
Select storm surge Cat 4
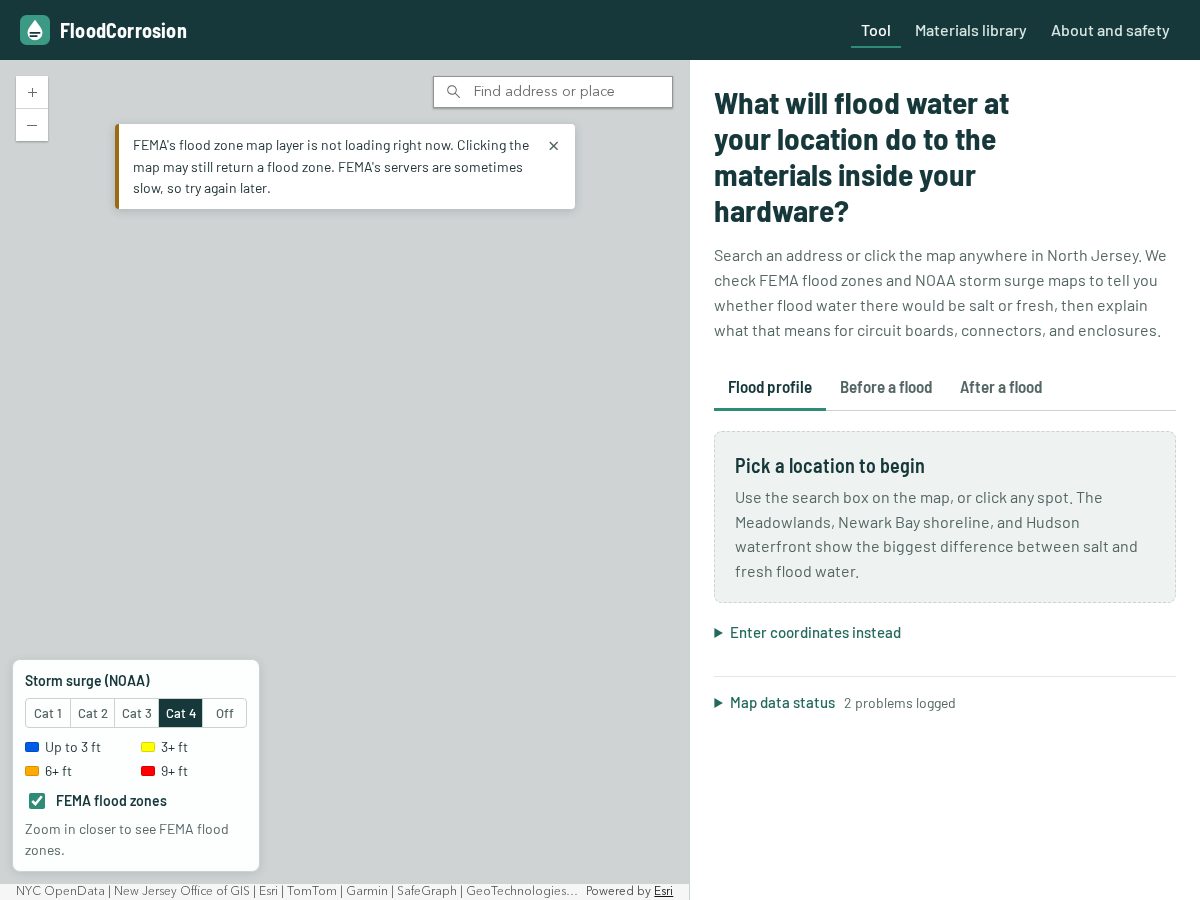[x=181, y=713]
